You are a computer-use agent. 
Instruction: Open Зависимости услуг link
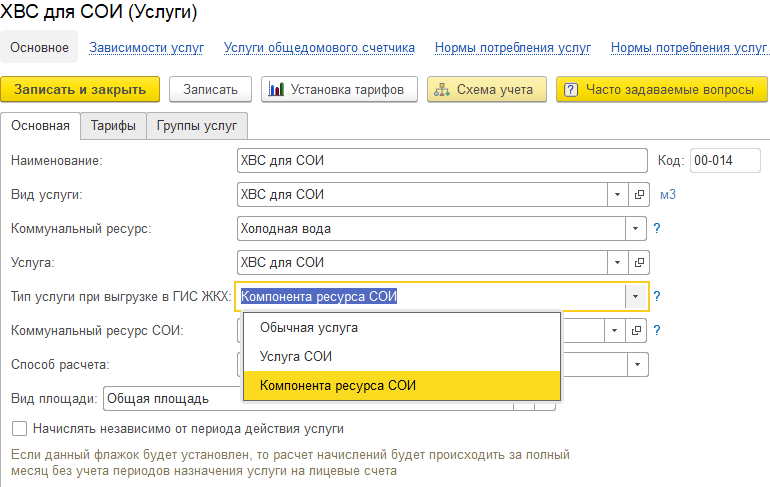click(146, 47)
